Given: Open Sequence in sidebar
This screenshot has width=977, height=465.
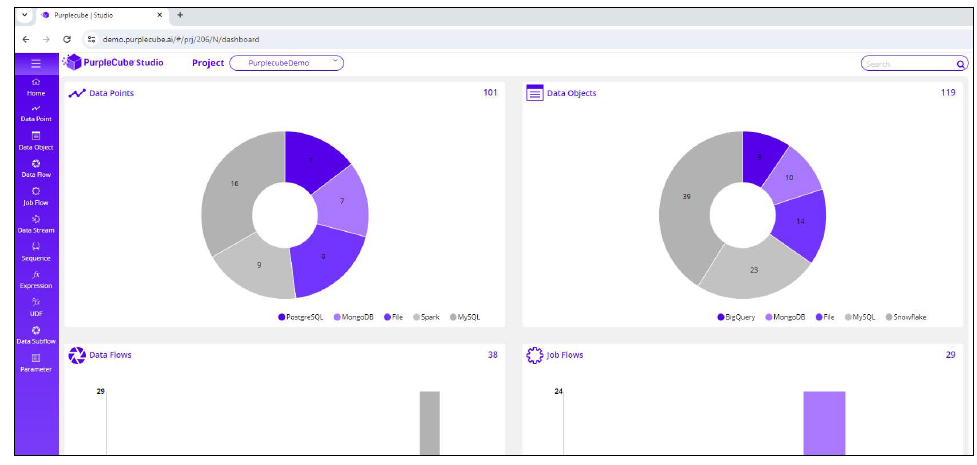Looking at the screenshot, I should tap(36, 252).
